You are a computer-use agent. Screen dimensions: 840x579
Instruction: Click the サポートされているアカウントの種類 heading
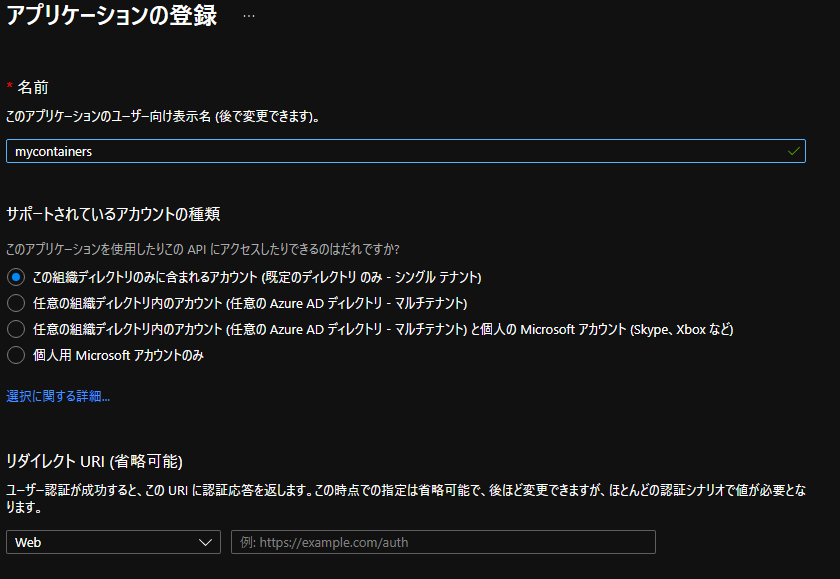[113, 214]
